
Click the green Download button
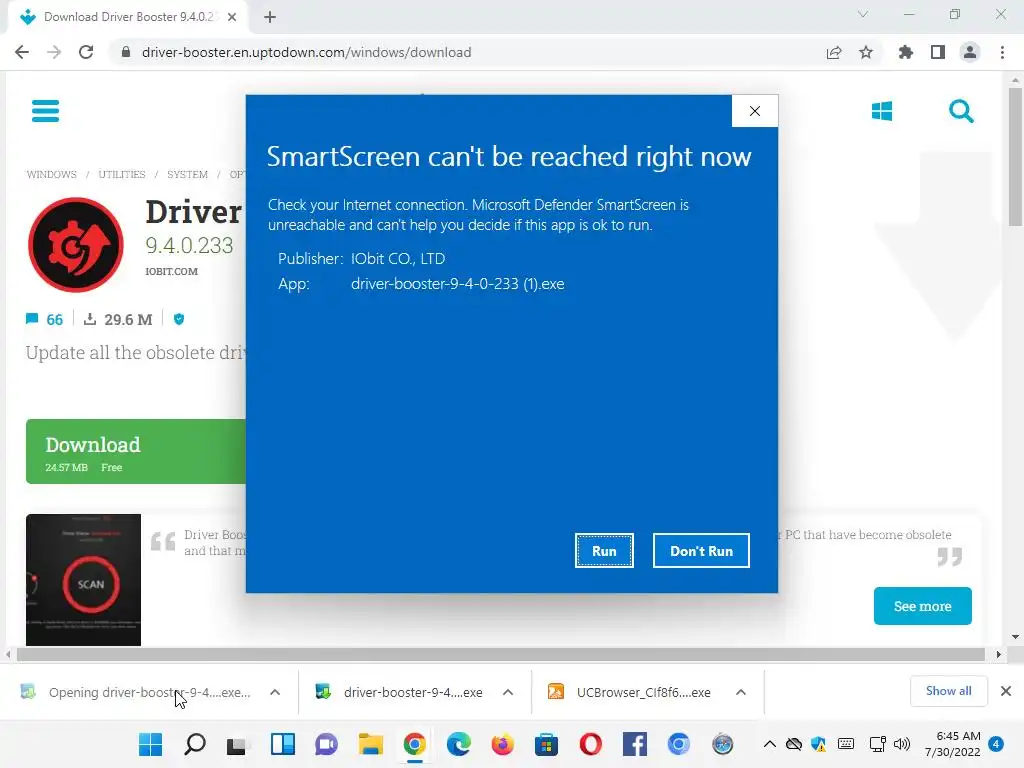(136, 451)
